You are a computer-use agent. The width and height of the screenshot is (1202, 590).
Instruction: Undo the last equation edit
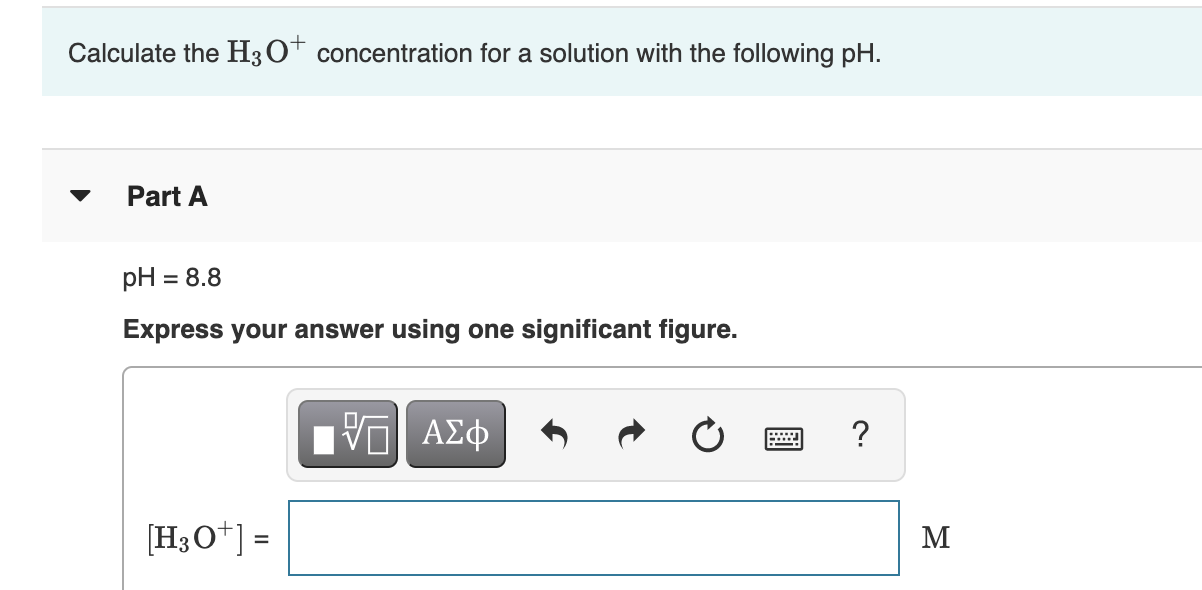557,433
